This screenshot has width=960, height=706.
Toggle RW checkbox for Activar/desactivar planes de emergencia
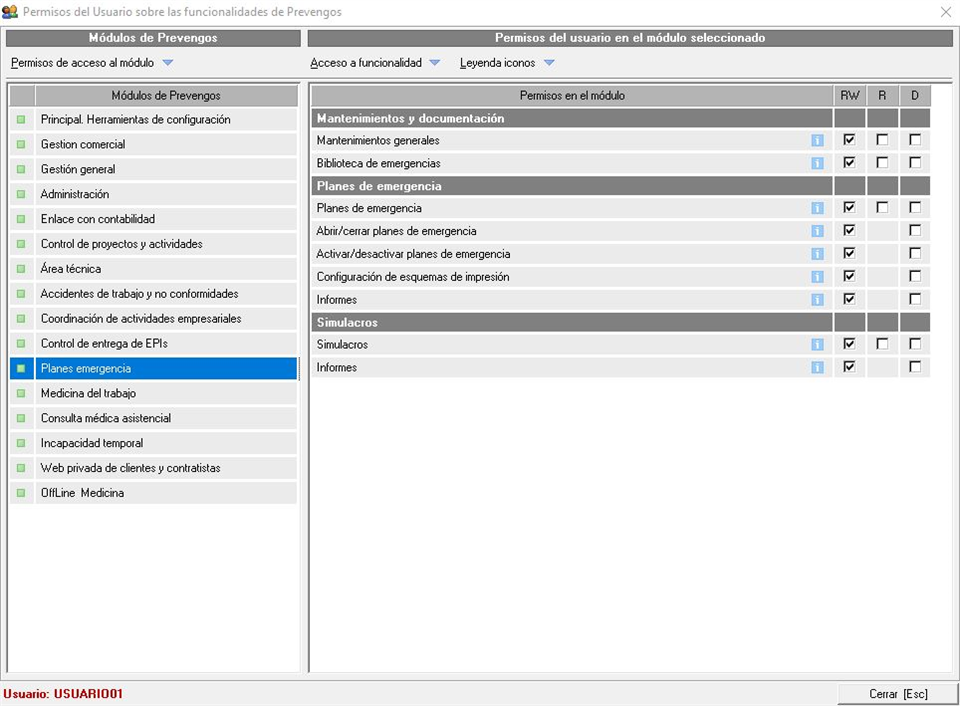[849, 254]
